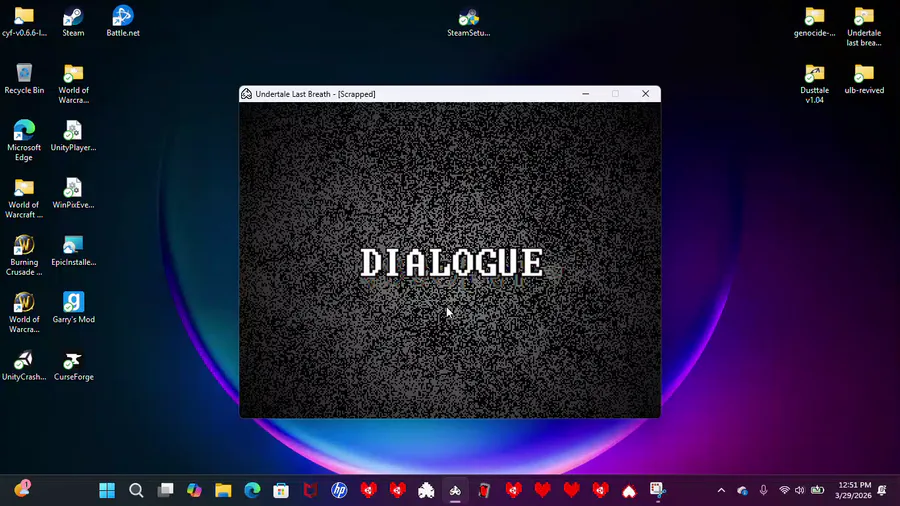
Task: Click the Undertale Last Breath window title icon
Action: (x=246, y=94)
